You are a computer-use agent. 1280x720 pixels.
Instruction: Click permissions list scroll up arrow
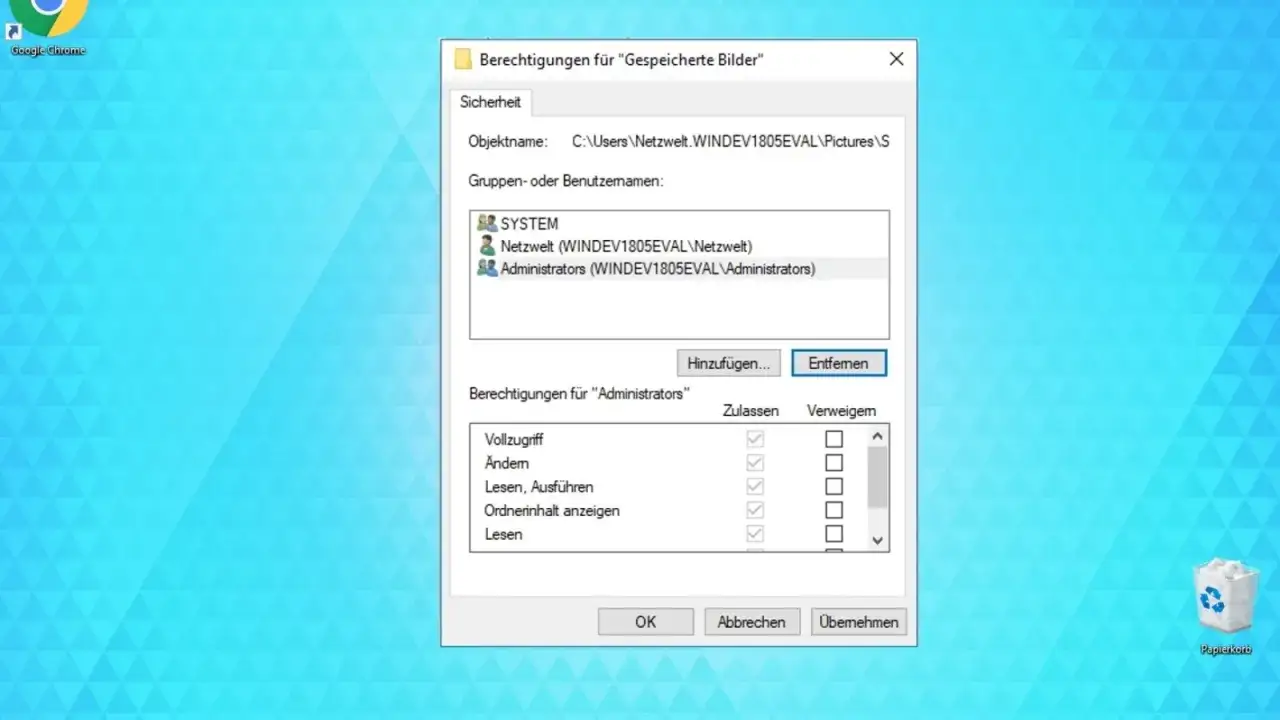(878, 436)
